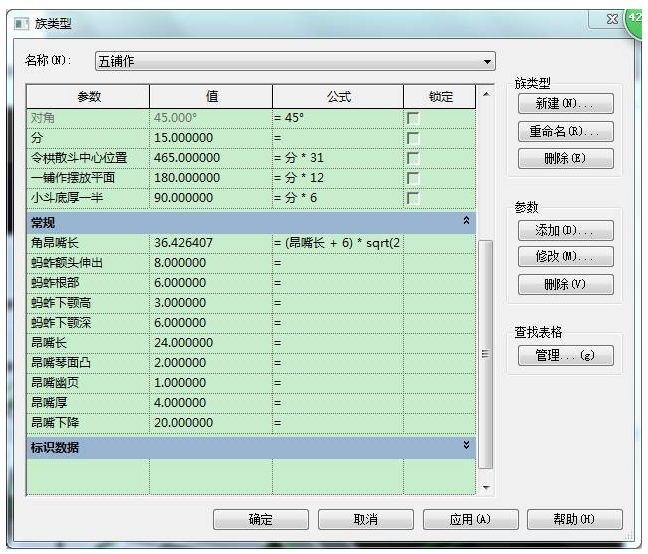Click the Family Types dialog title icon

21,24
